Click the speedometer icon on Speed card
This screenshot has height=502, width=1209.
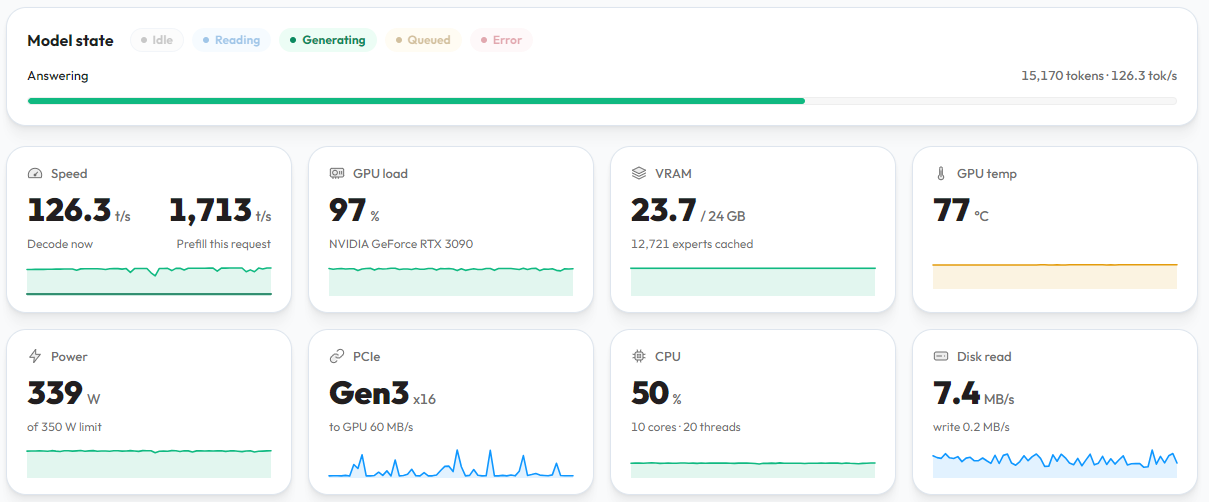pyautogui.click(x=35, y=173)
